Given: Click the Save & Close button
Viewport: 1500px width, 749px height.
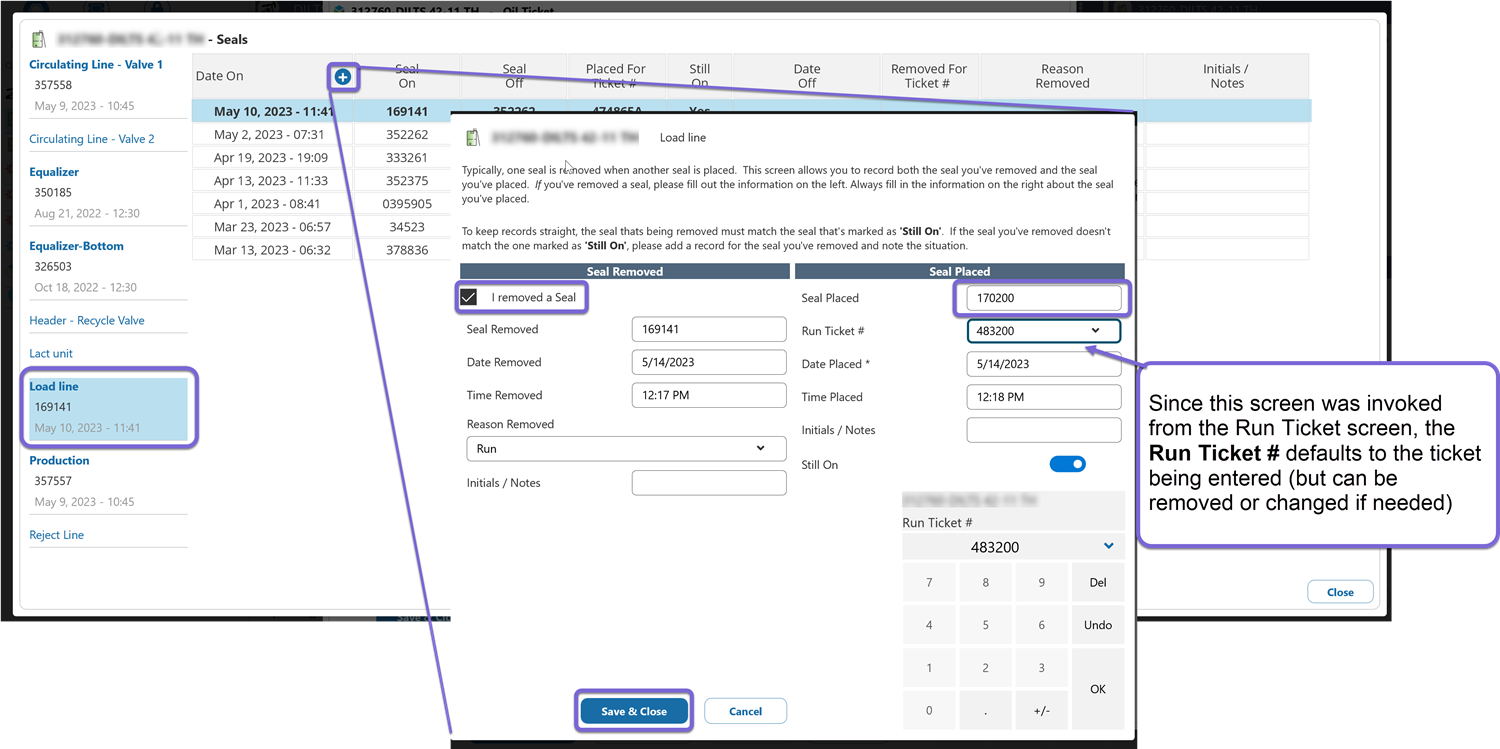Looking at the screenshot, I should pos(634,711).
